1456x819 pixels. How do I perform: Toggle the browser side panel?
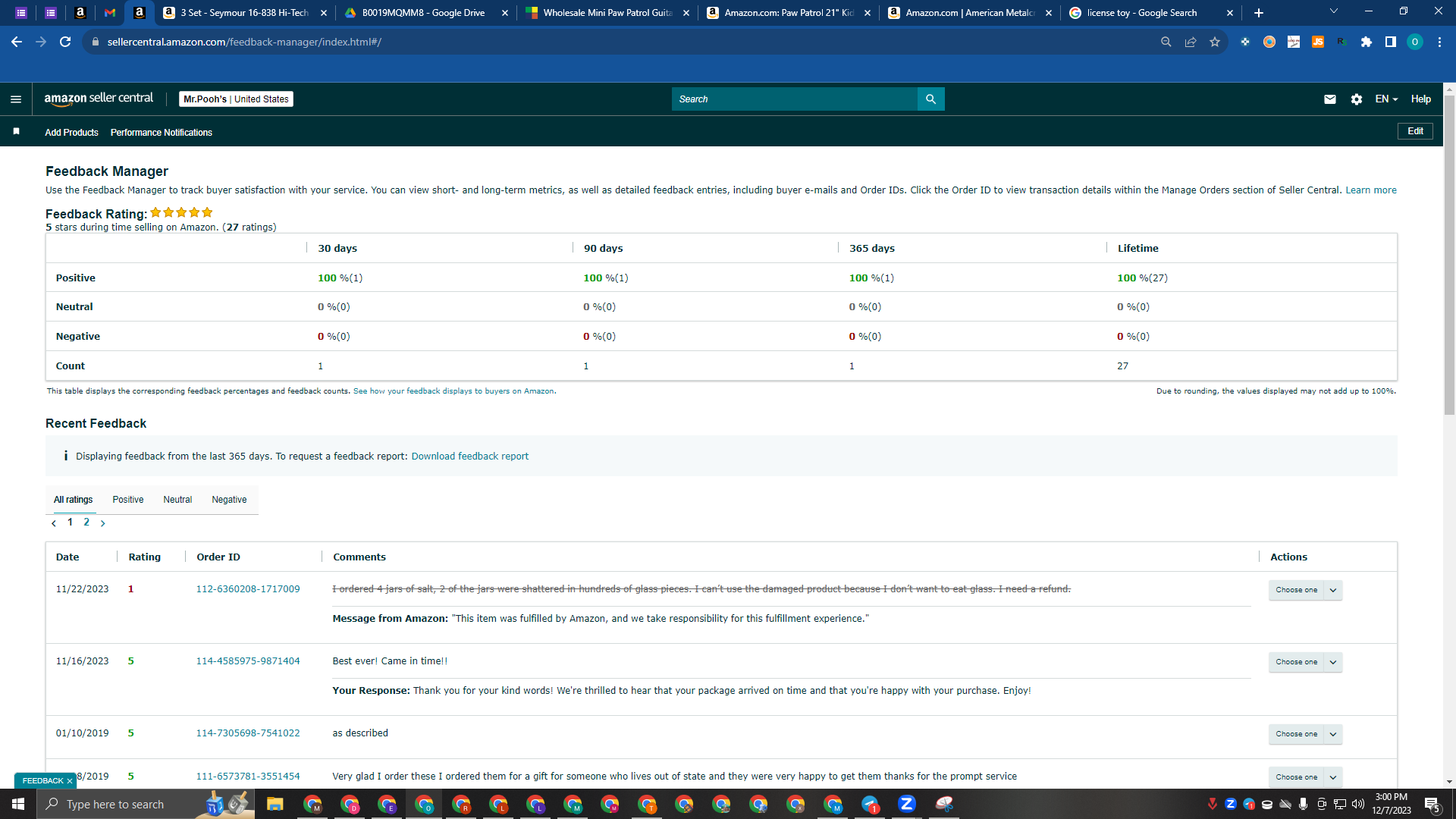pos(1391,42)
